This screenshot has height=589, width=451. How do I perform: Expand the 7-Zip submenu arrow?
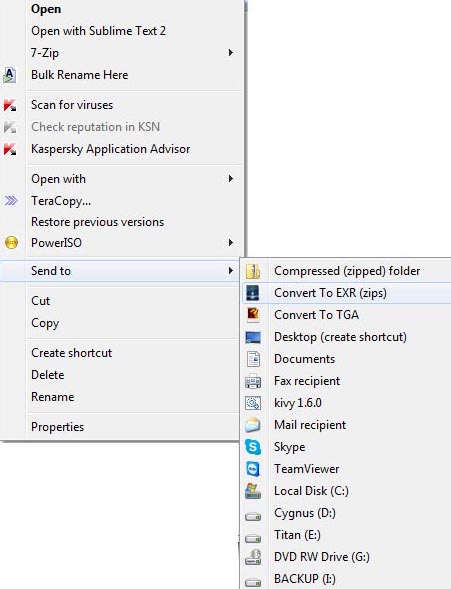(231, 53)
